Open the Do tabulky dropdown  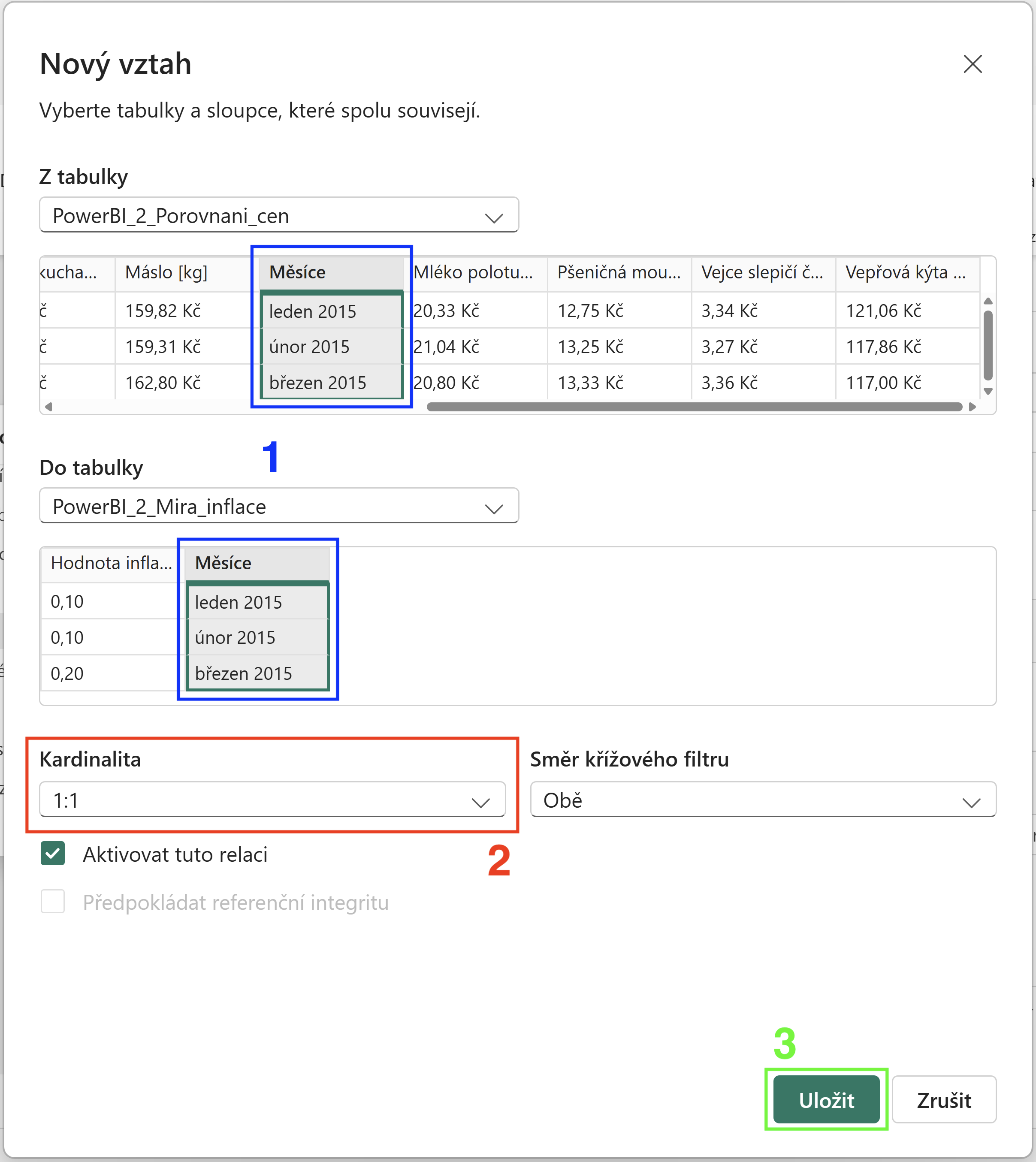pos(279,506)
